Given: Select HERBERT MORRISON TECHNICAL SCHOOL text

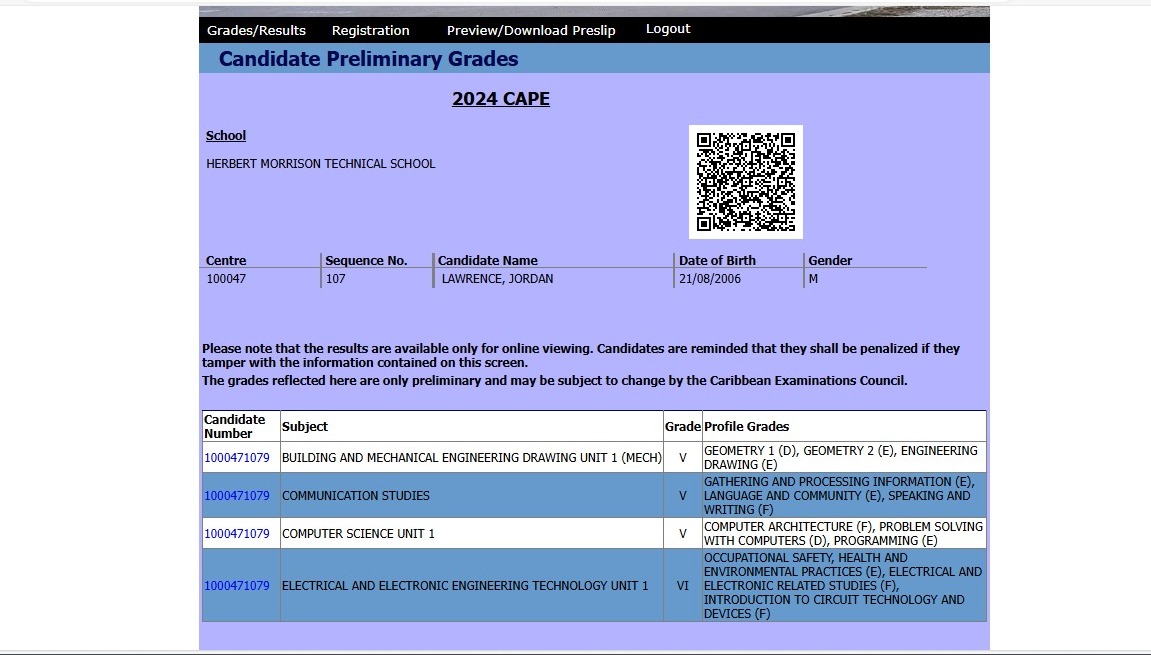Looking at the screenshot, I should [x=321, y=164].
